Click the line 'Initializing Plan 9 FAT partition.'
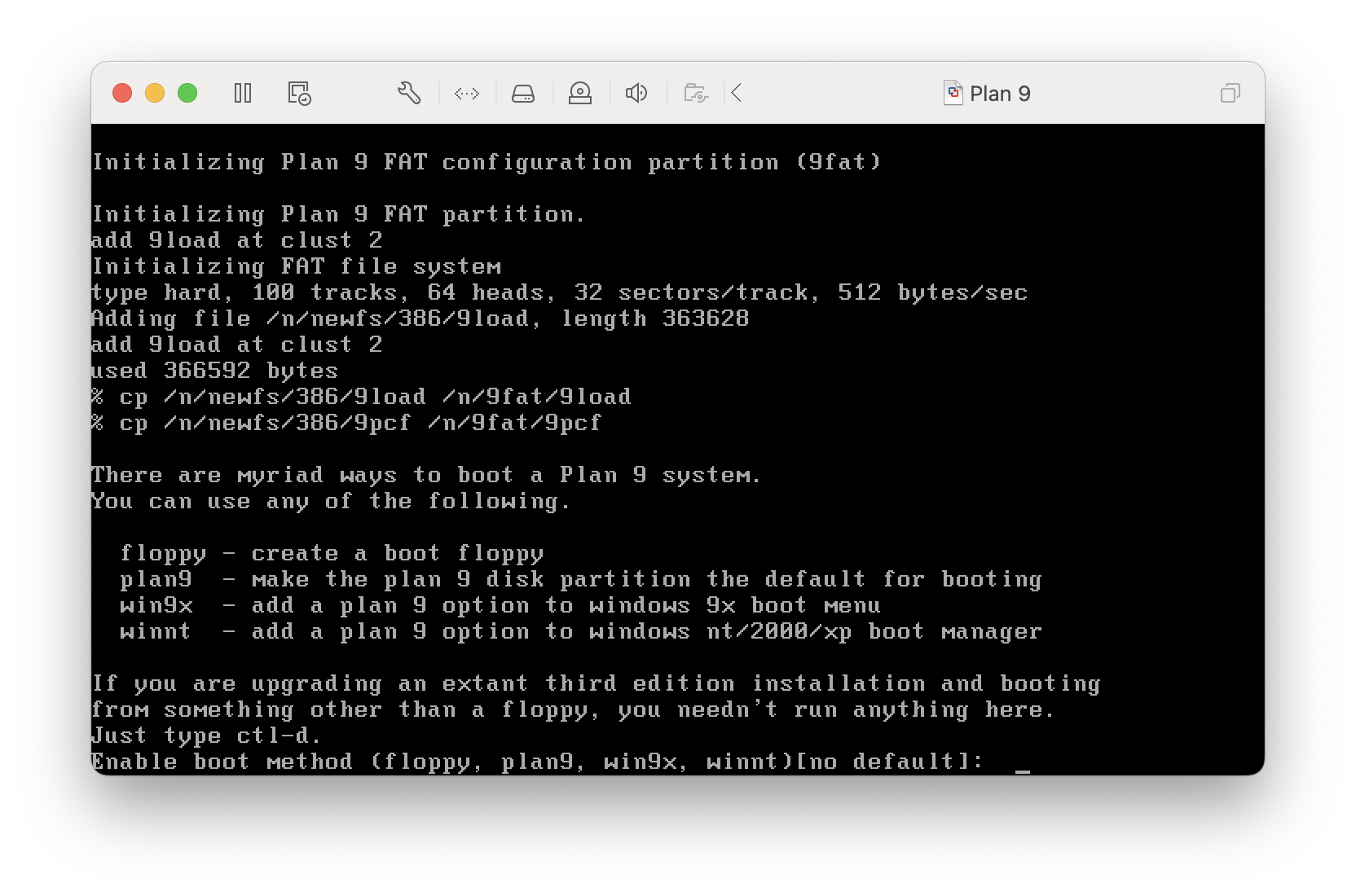Viewport: 1356px width, 896px height. coord(338,214)
